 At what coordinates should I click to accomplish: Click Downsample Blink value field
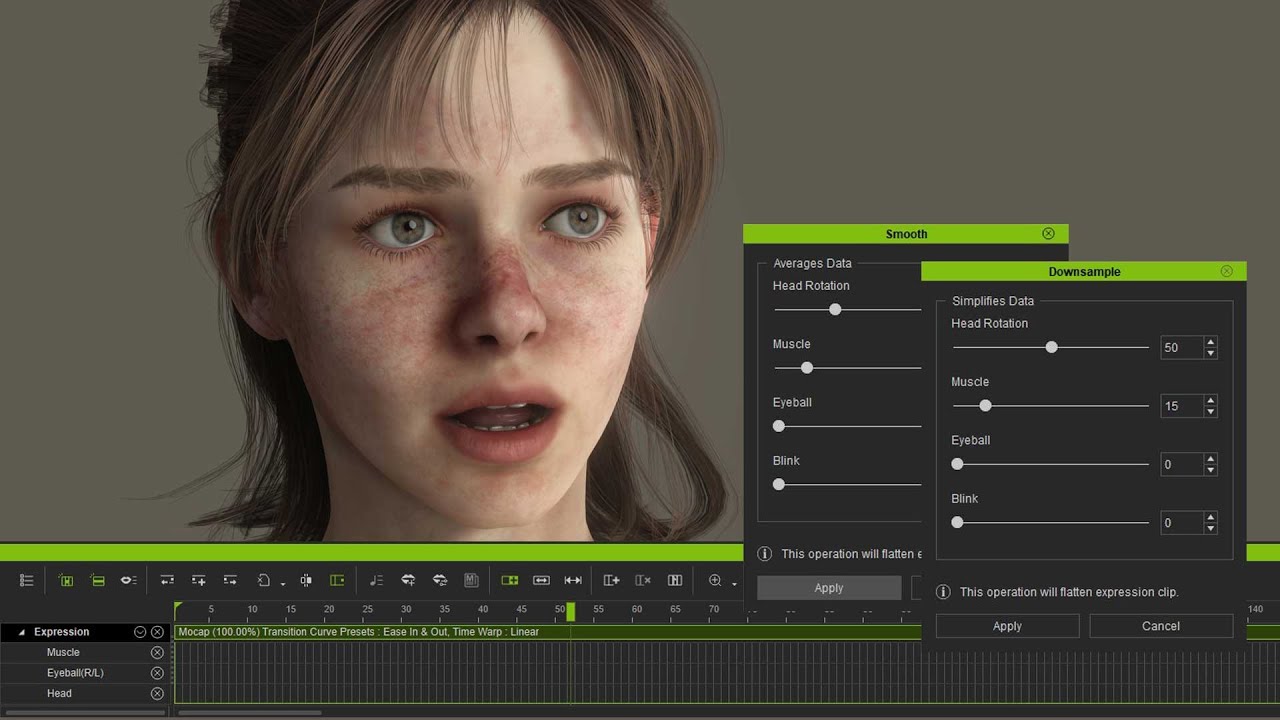[x=1182, y=522]
